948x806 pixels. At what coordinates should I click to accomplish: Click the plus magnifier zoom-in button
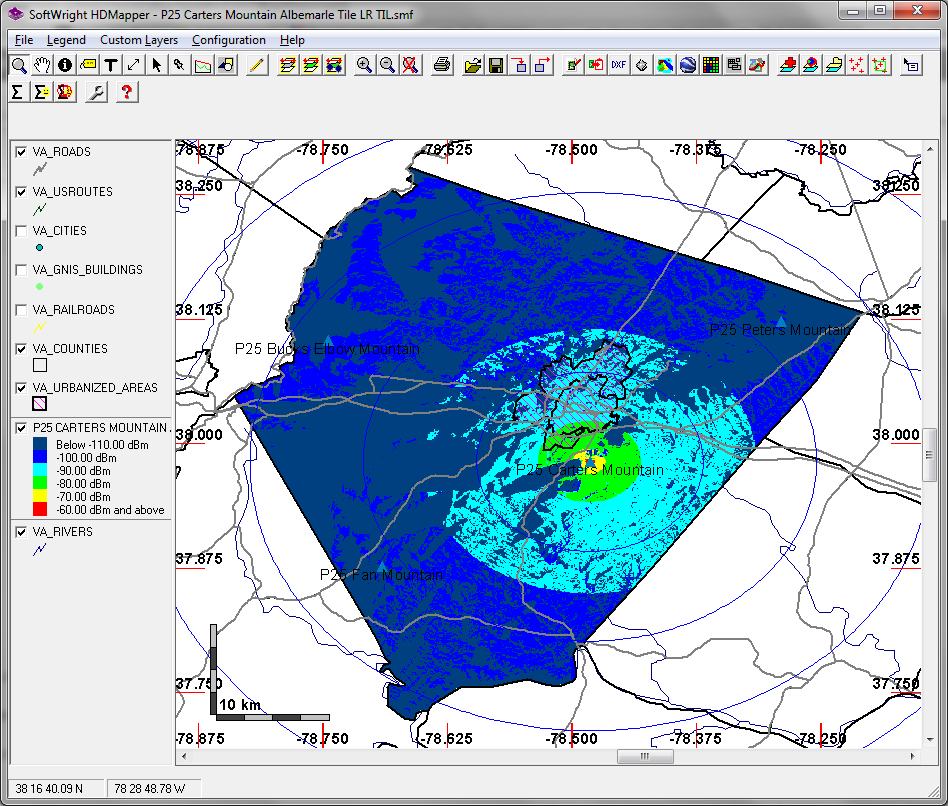(x=364, y=65)
